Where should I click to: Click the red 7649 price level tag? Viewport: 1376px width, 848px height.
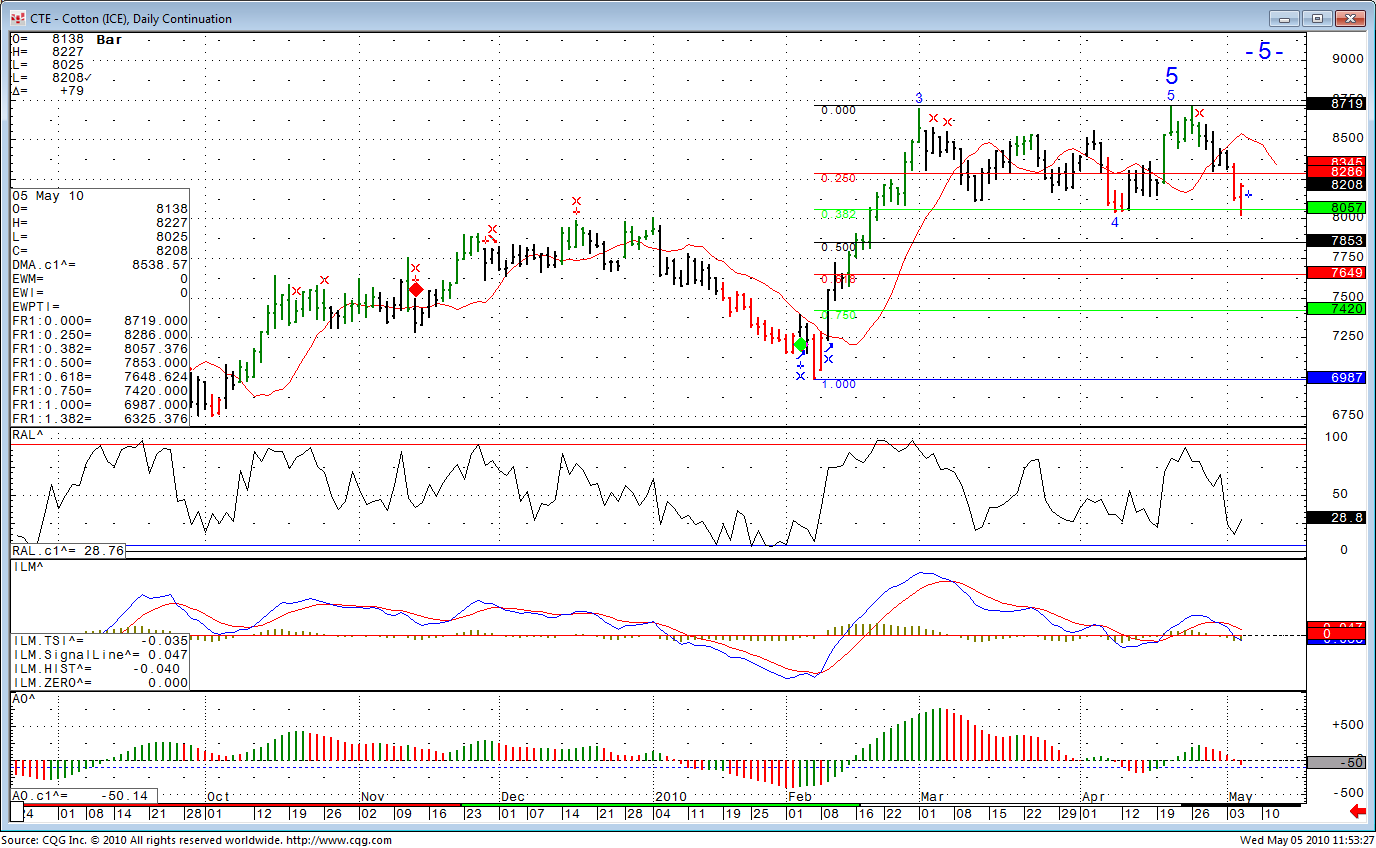[1334, 273]
